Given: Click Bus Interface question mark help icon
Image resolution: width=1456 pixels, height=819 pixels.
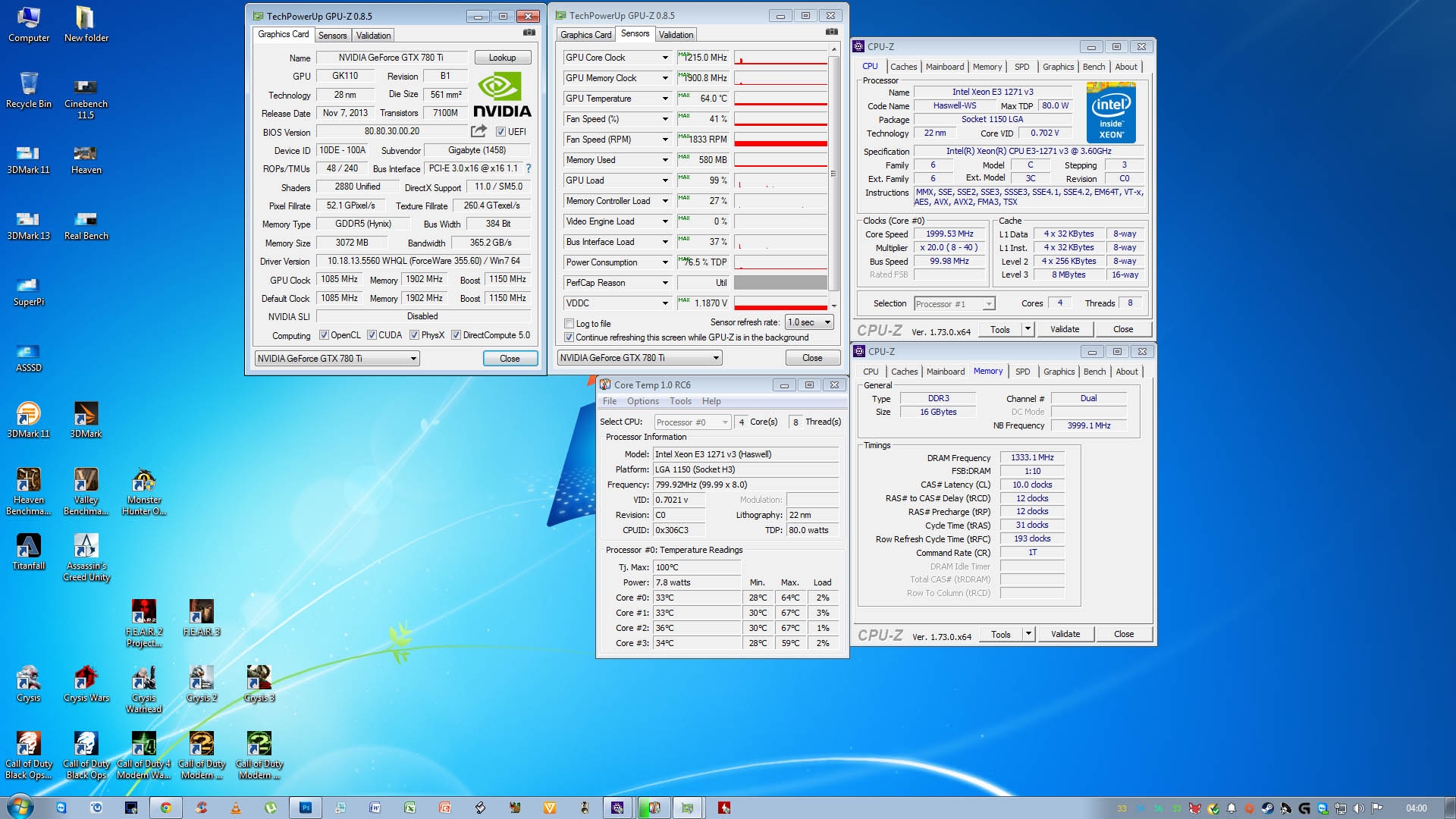Looking at the screenshot, I should (529, 168).
